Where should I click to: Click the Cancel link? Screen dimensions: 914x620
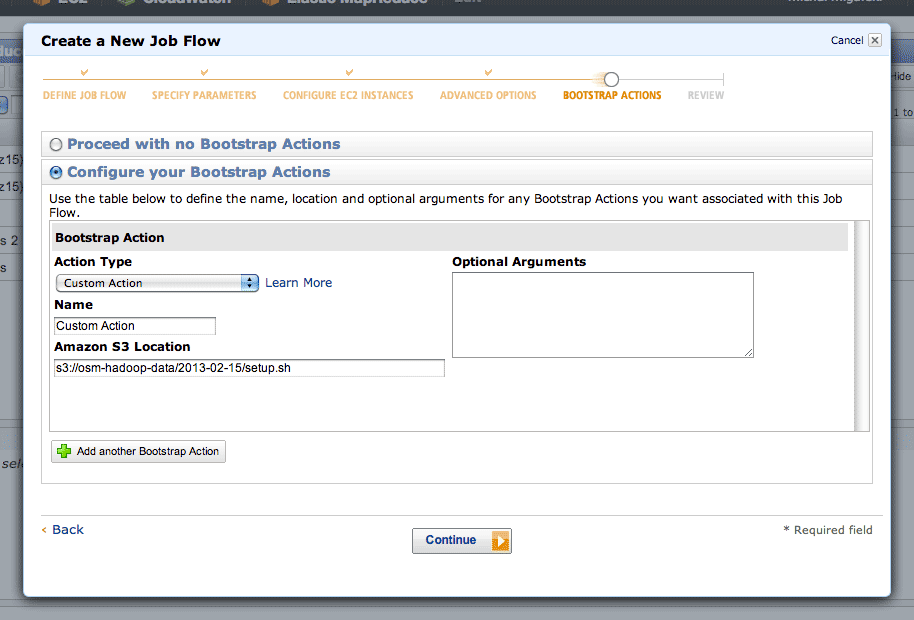(847, 40)
